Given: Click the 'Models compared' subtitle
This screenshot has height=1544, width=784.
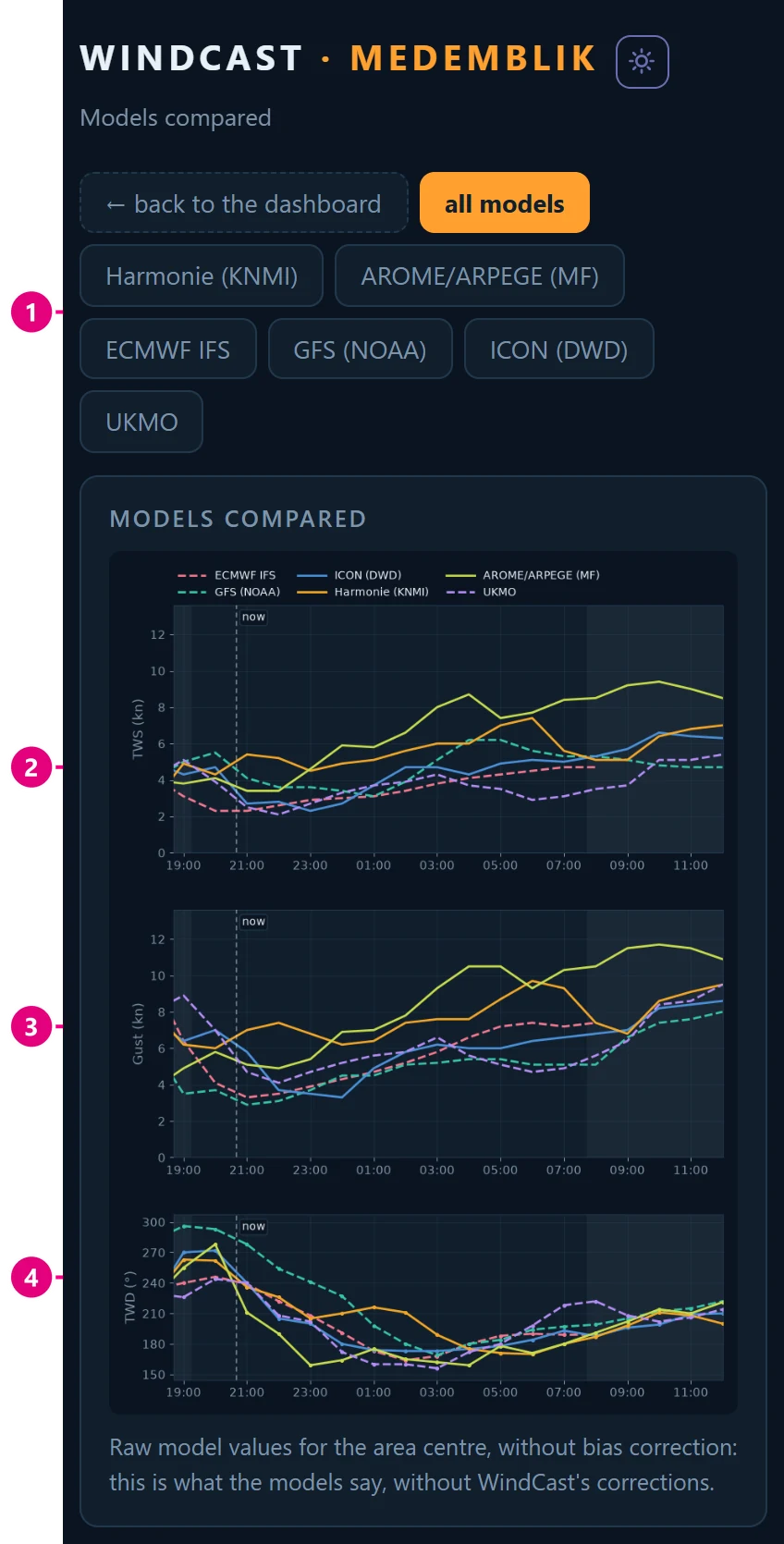Looking at the screenshot, I should click(x=176, y=118).
